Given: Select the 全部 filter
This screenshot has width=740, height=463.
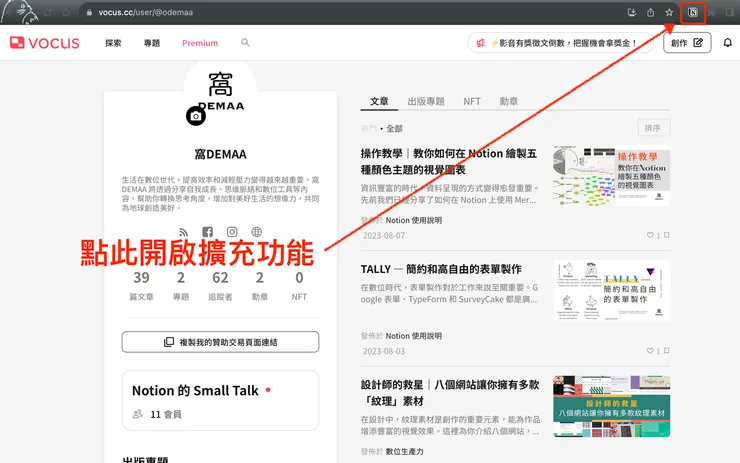Looking at the screenshot, I should pyautogui.click(x=394, y=128).
